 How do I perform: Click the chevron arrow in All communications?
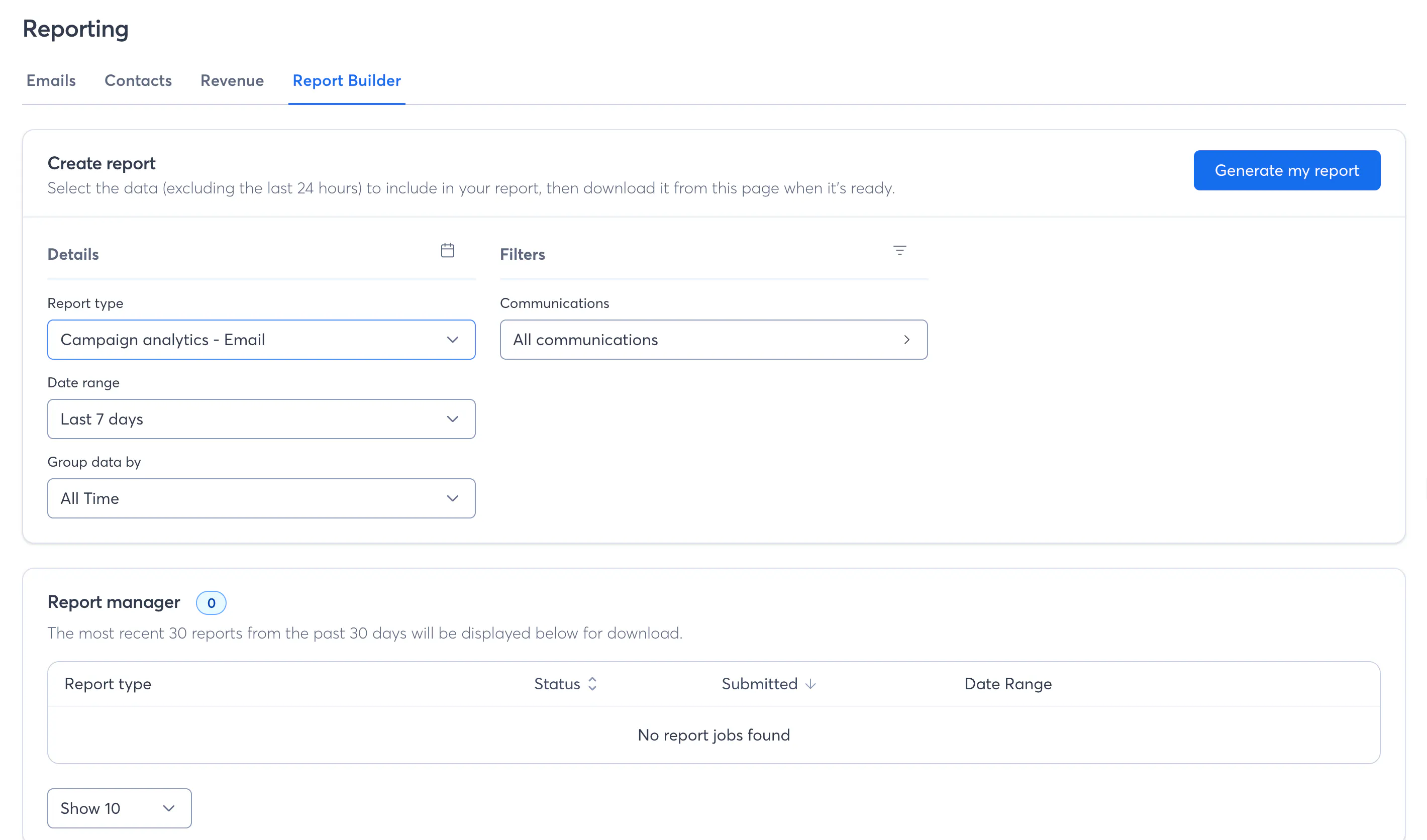pos(906,340)
